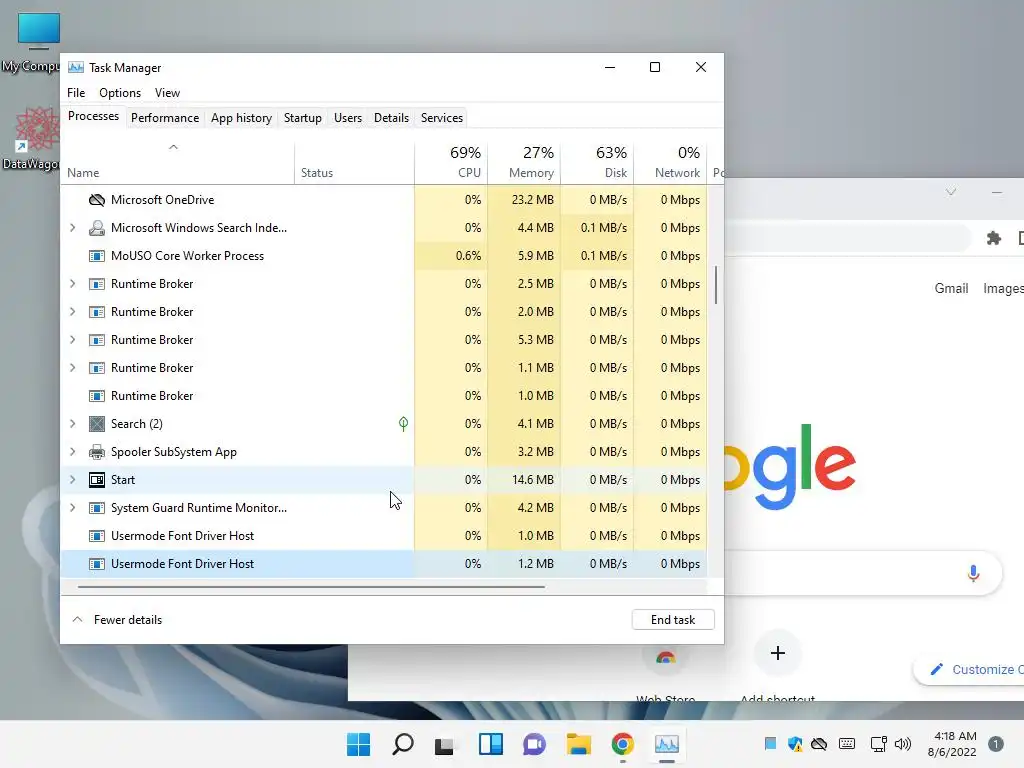Click the Google search box in Chrome
1024x768 pixels.
(862, 573)
